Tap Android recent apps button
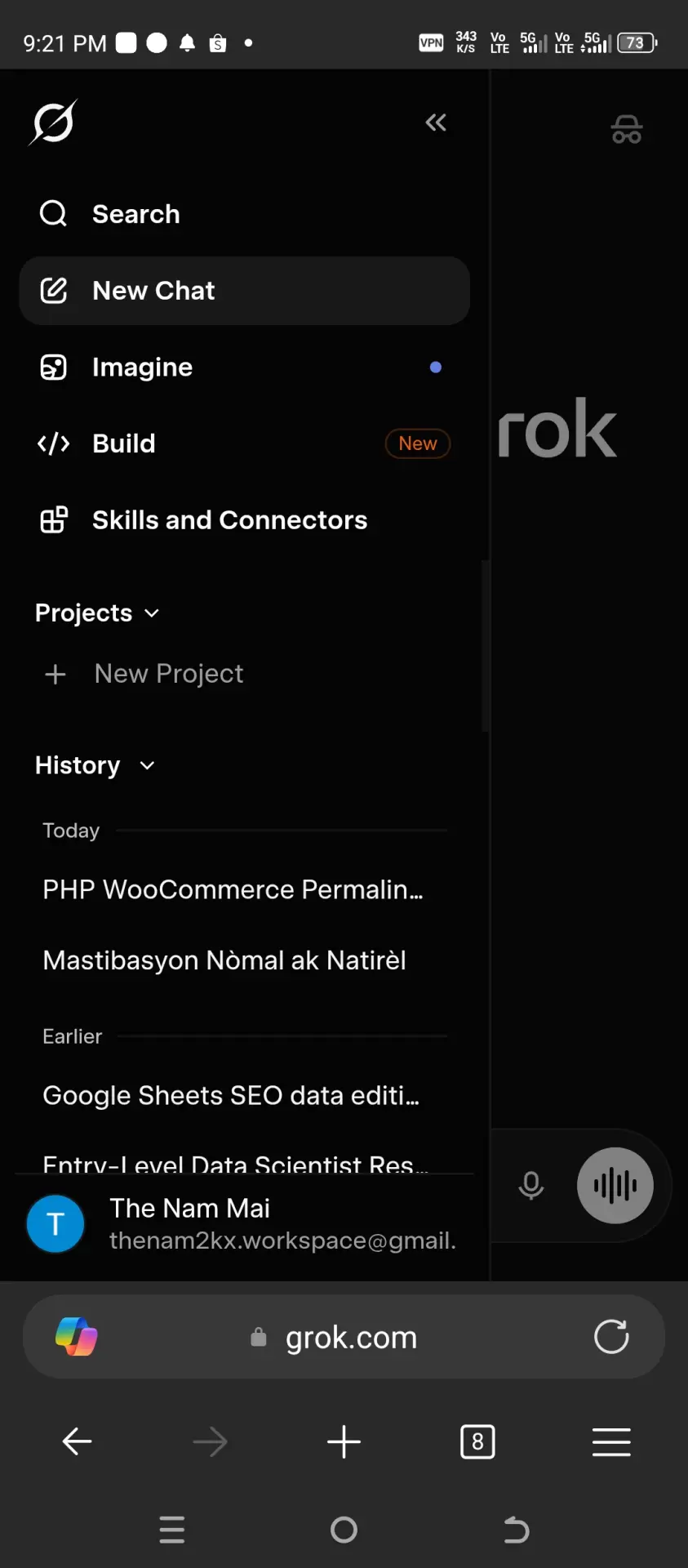 172,1530
